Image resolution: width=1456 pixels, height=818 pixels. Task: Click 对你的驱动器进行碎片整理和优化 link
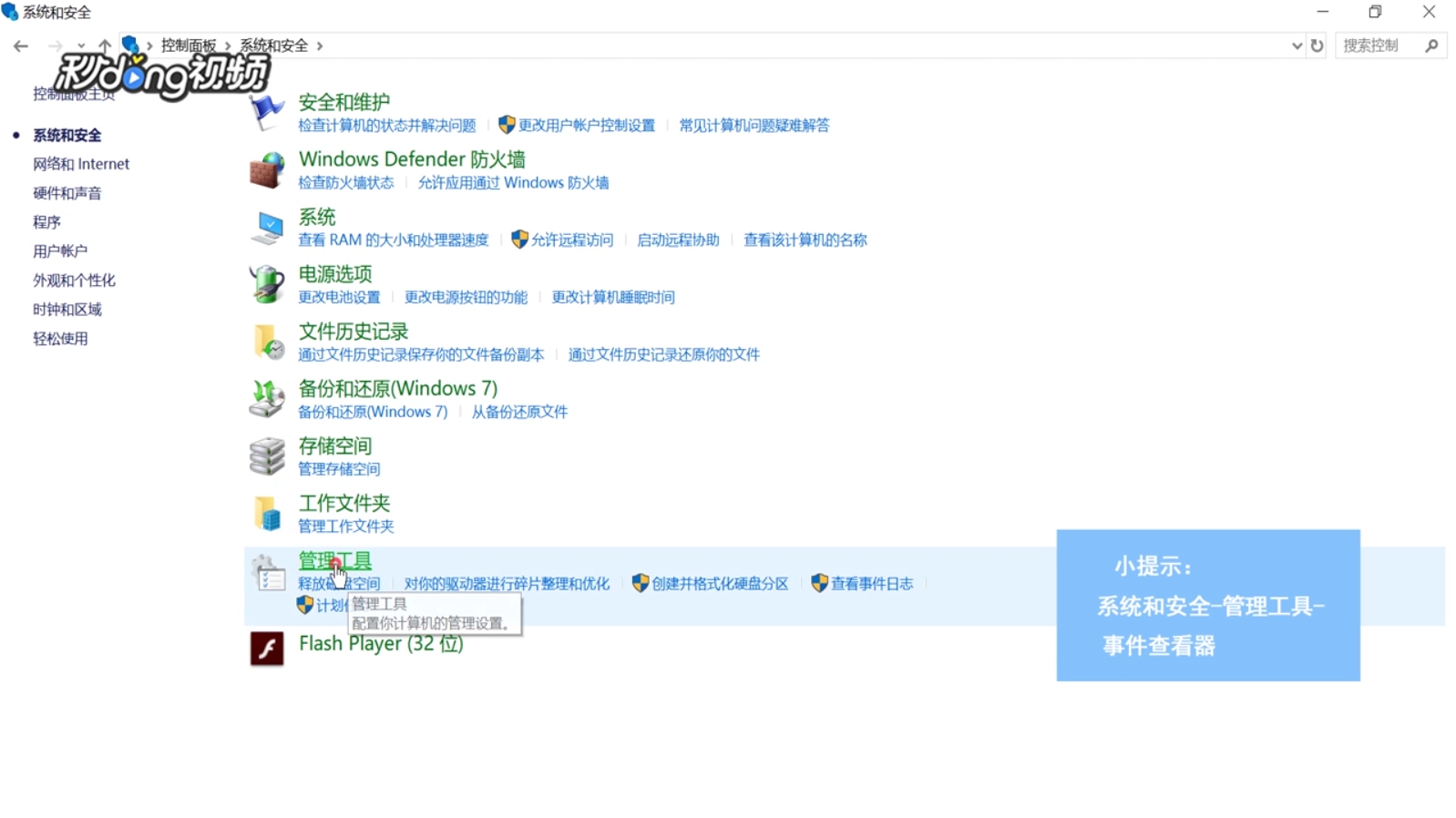(507, 584)
